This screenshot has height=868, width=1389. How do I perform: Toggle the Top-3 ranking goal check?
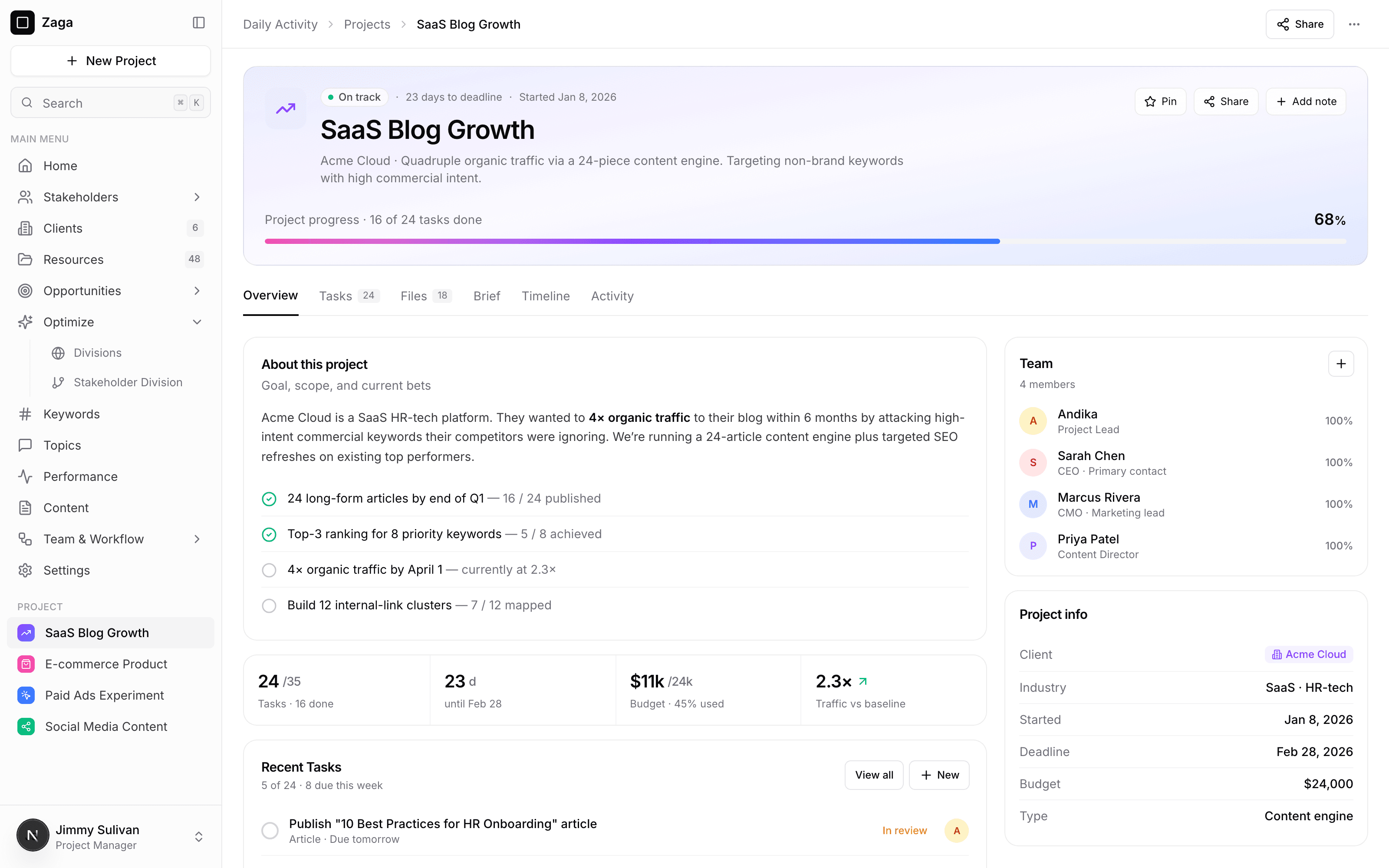269,534
